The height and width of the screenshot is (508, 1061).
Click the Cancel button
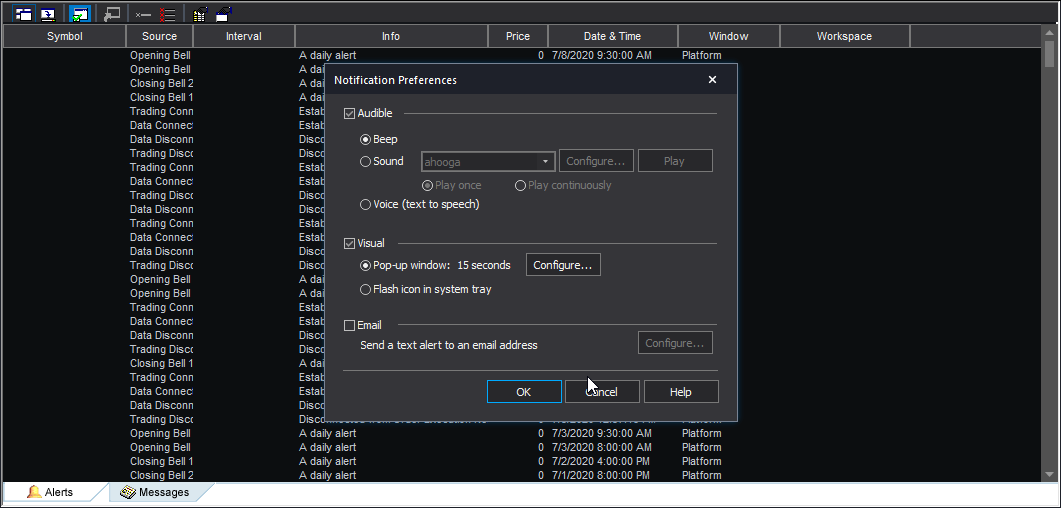(x=602, y=392)
